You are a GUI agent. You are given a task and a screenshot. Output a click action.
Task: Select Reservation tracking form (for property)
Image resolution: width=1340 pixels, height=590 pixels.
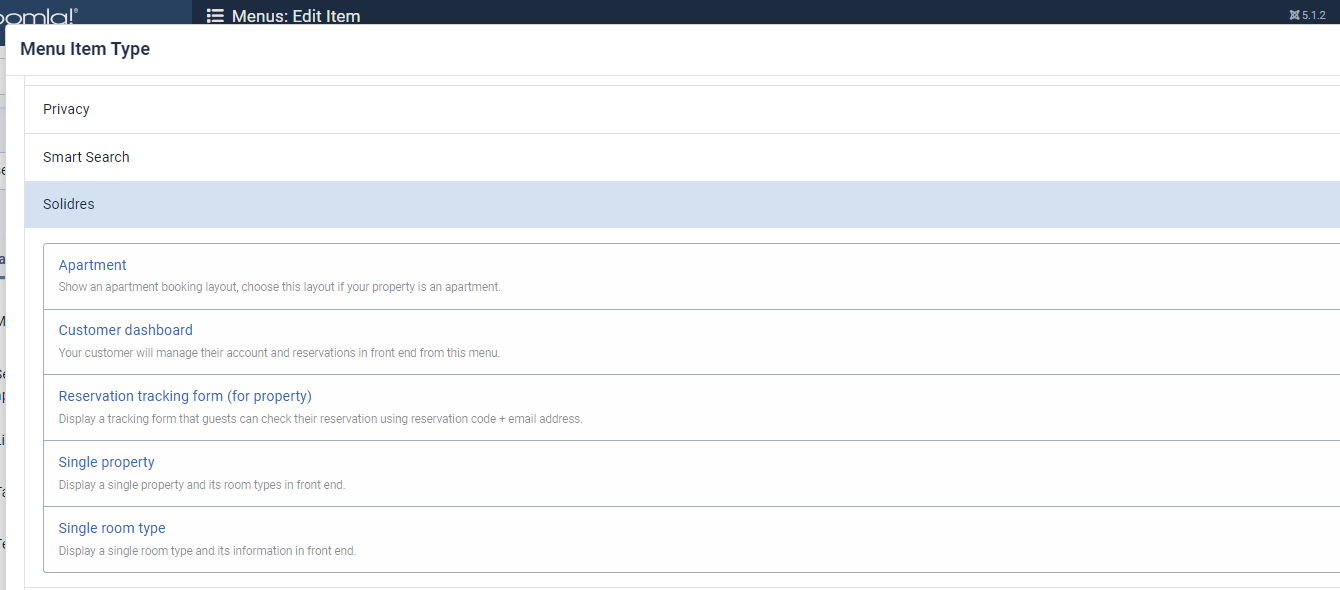185,396
